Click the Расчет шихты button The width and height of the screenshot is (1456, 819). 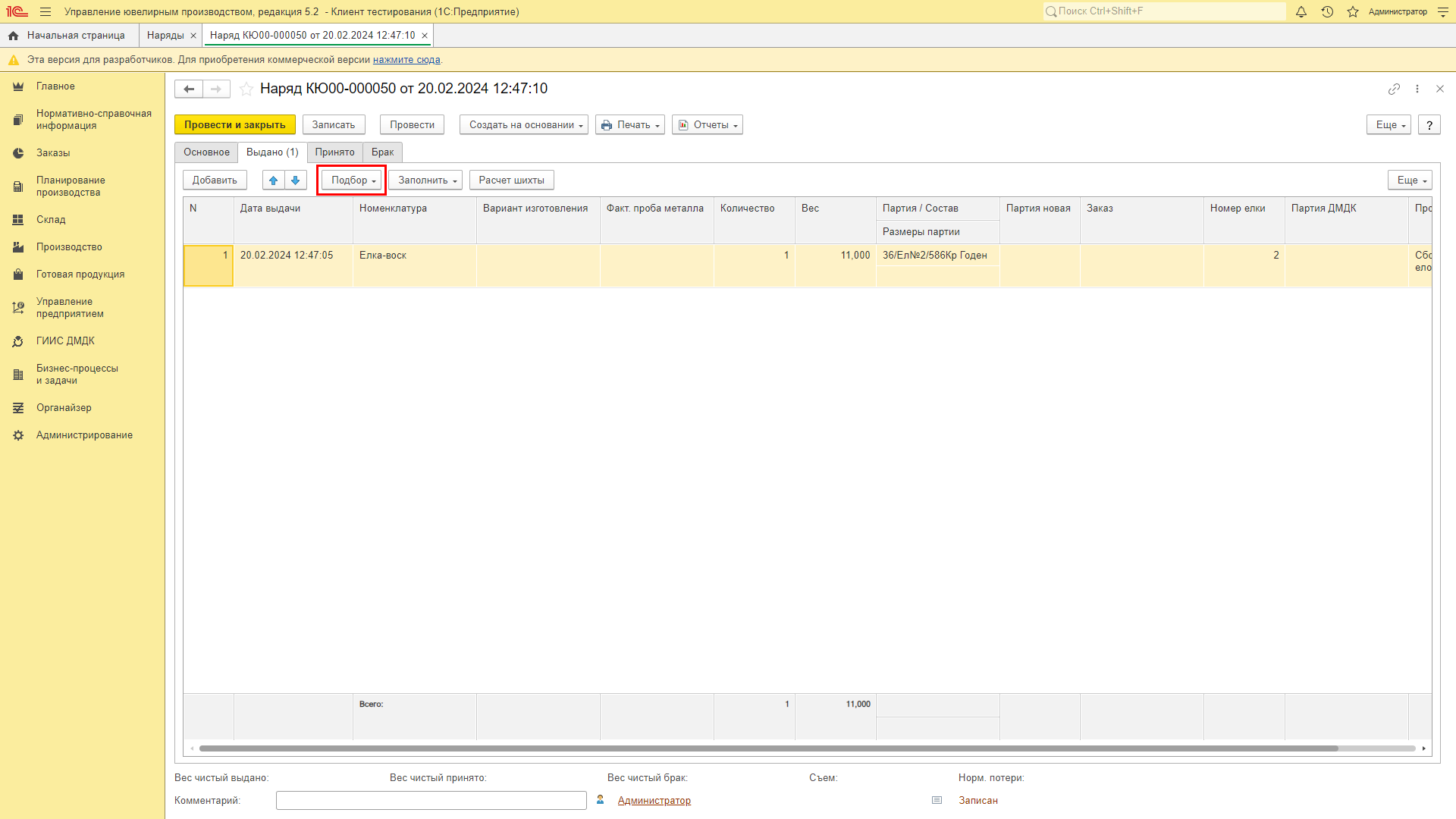coord(512,180)
